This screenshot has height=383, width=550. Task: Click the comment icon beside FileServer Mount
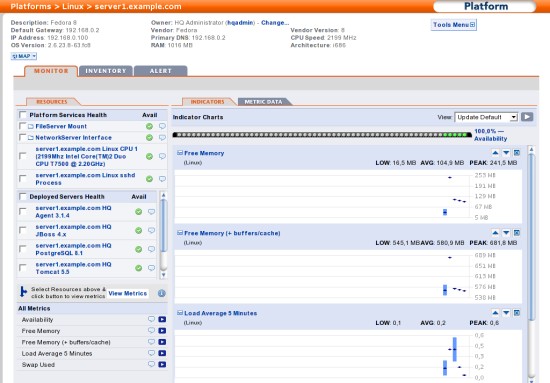point(162,126)
